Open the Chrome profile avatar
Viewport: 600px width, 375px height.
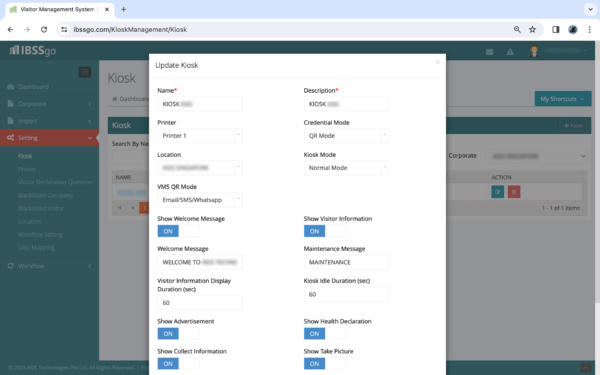coord(573,29)
